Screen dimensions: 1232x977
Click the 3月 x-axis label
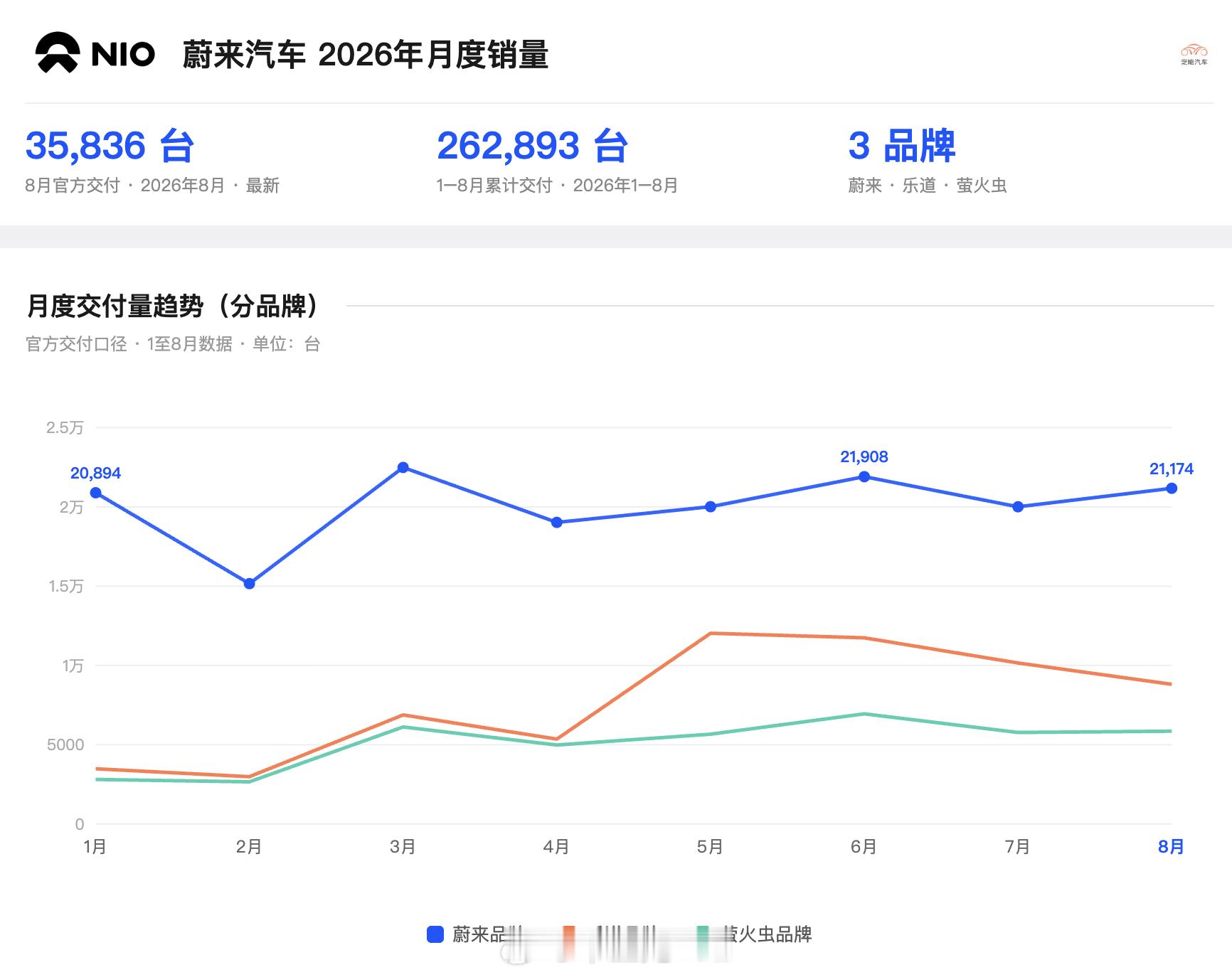pyautogui.click(x=403, y=847)
